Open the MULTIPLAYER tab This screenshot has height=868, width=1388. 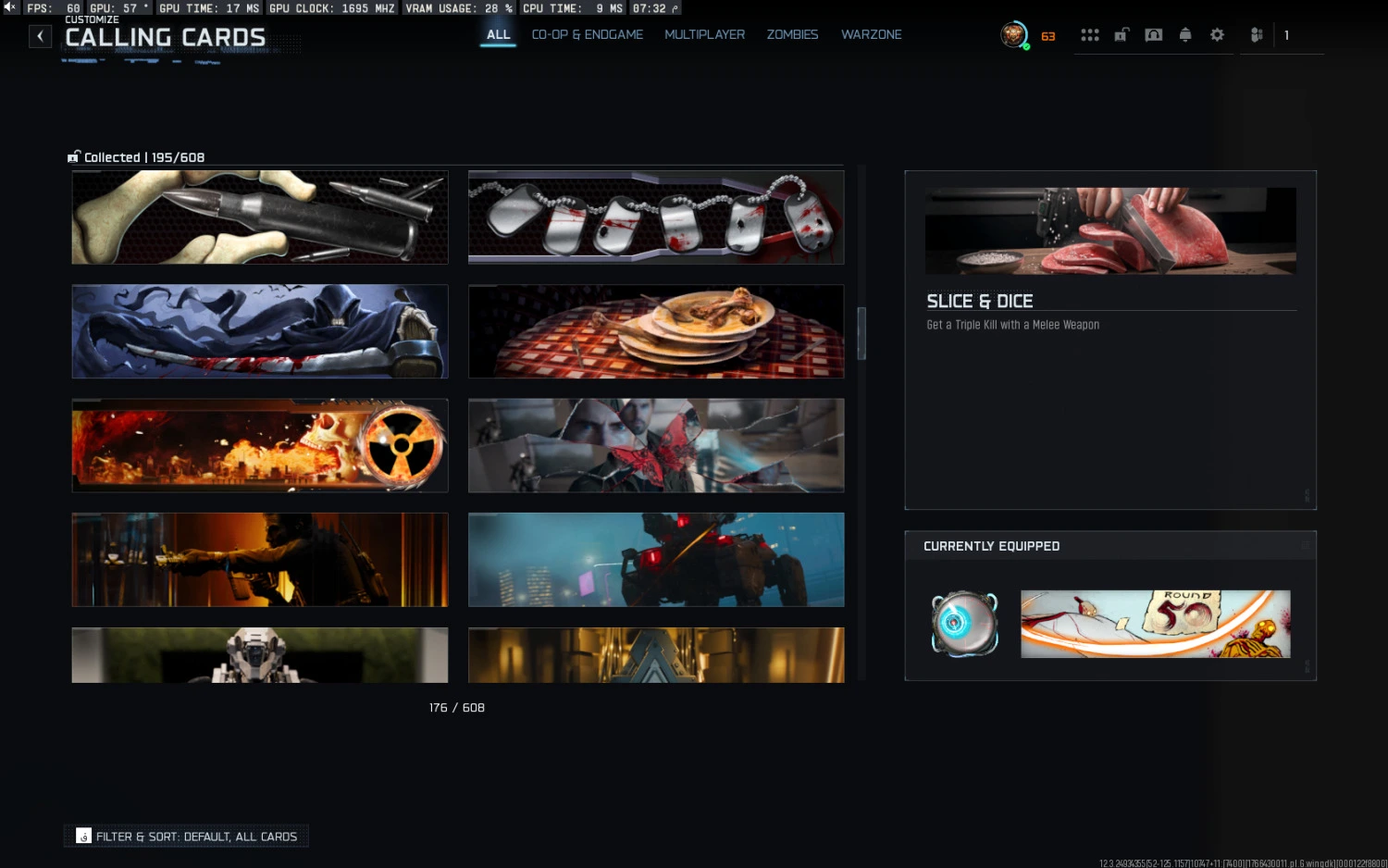click(704, 35)
